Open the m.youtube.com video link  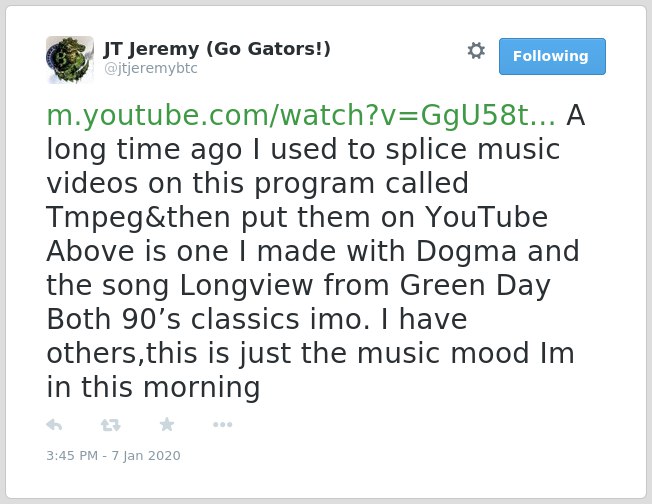[301, 115]
